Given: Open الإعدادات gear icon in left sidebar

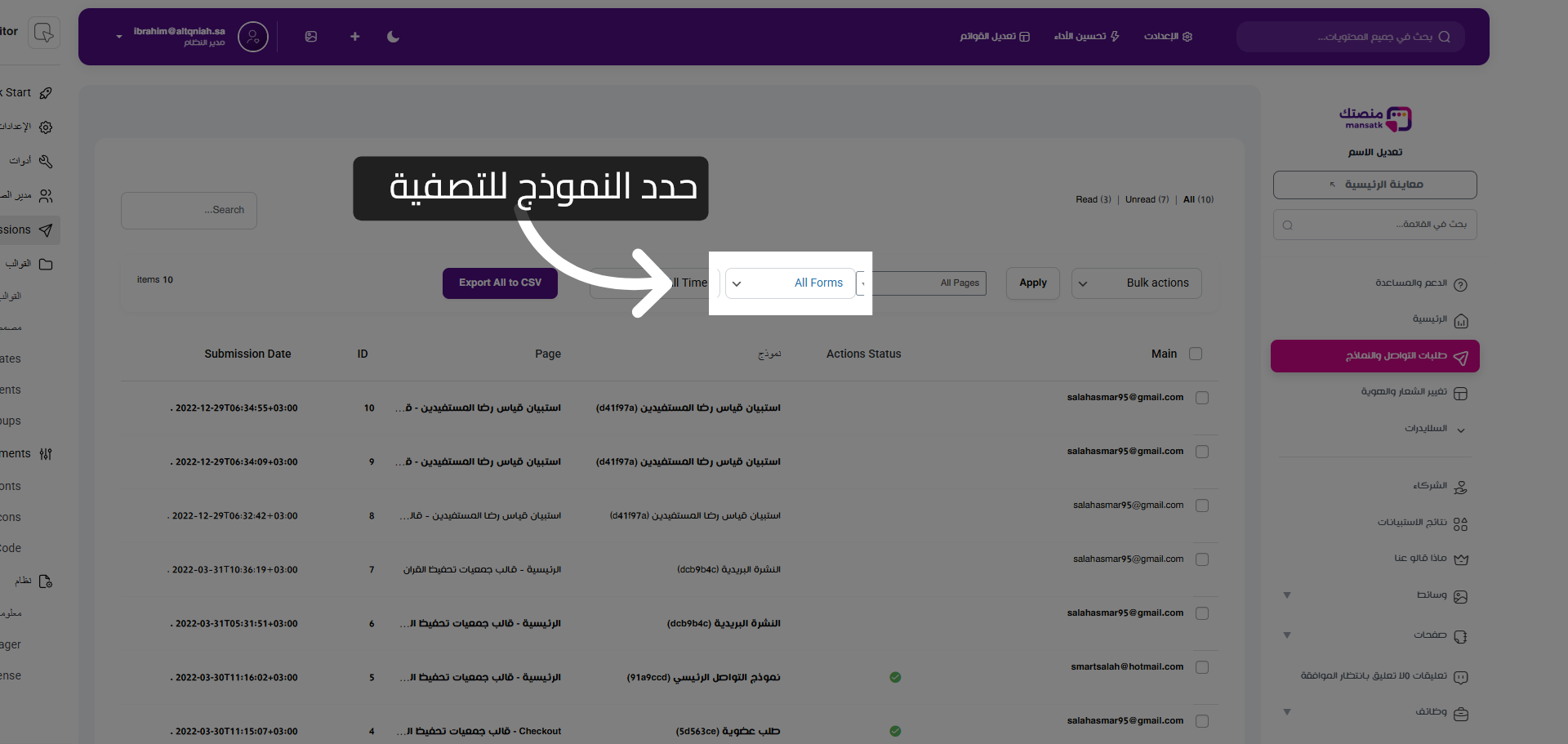Looking at the screenshot, I should point(46,127).
